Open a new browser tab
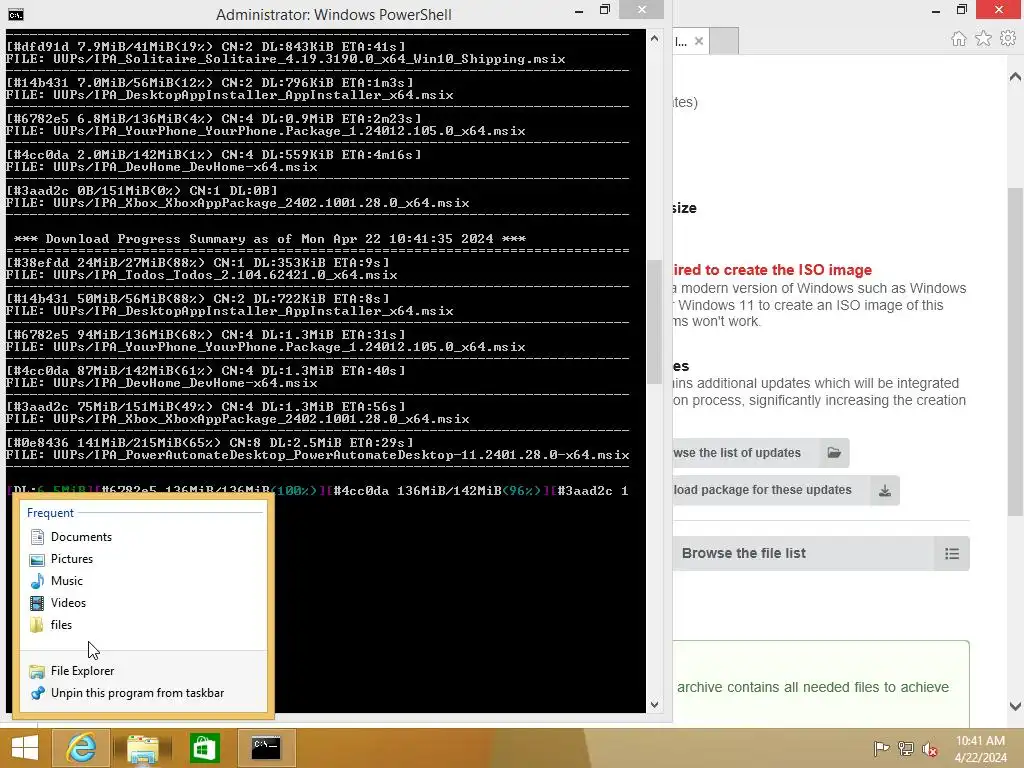 (724, 41)
